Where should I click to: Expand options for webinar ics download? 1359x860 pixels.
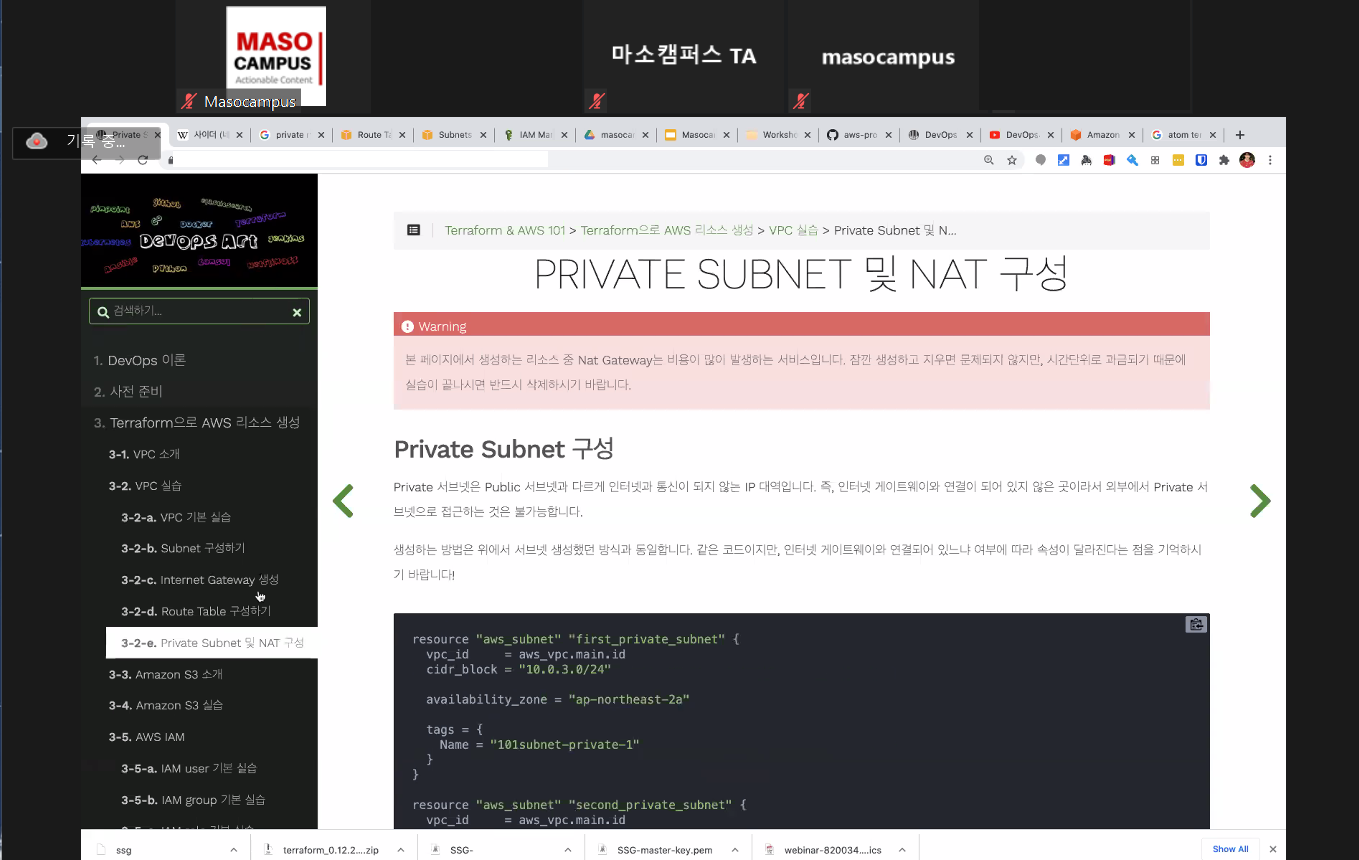(x=901, y=850)
